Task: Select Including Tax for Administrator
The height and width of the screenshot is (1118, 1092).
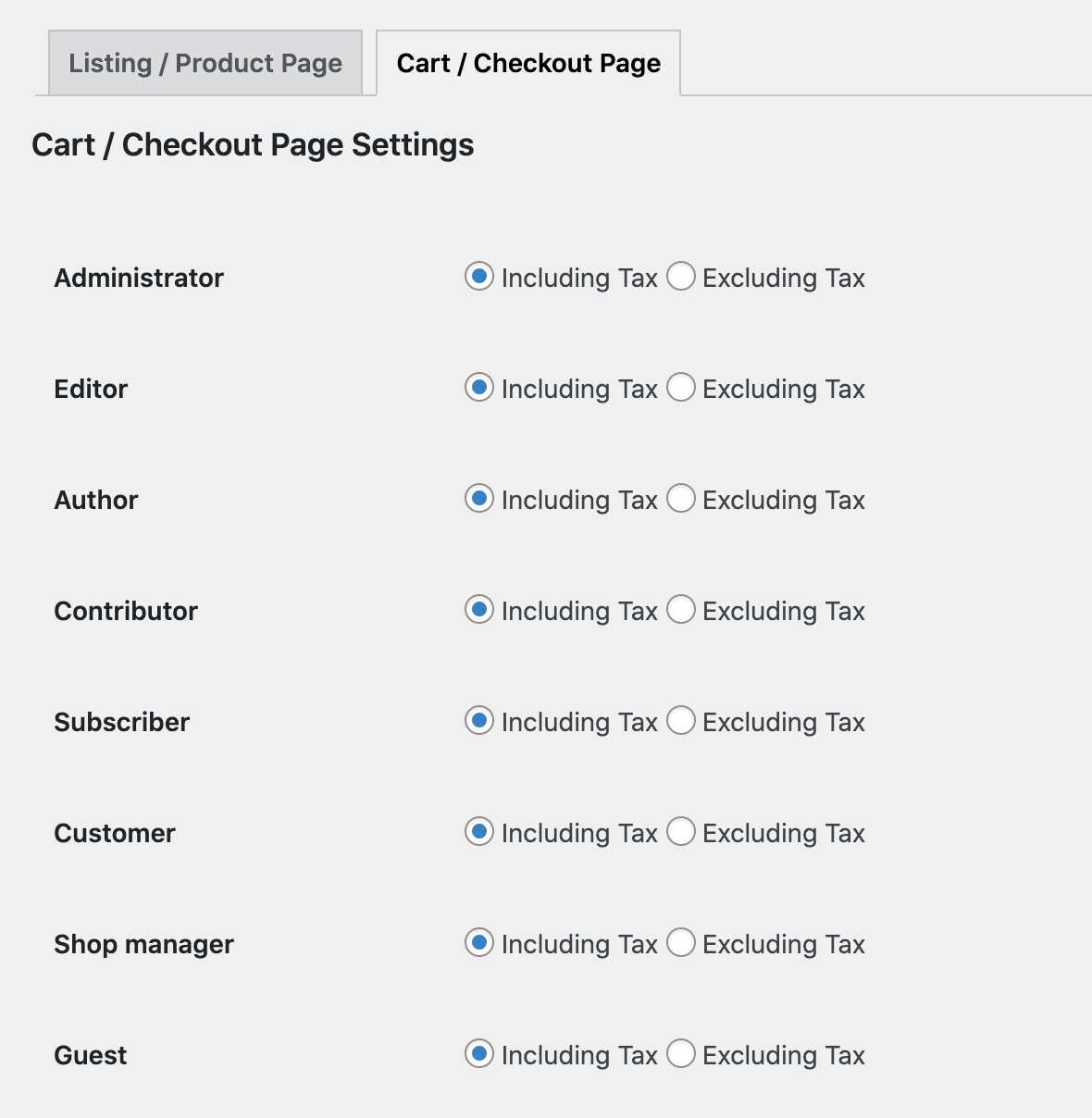Action: pos(478,277)
